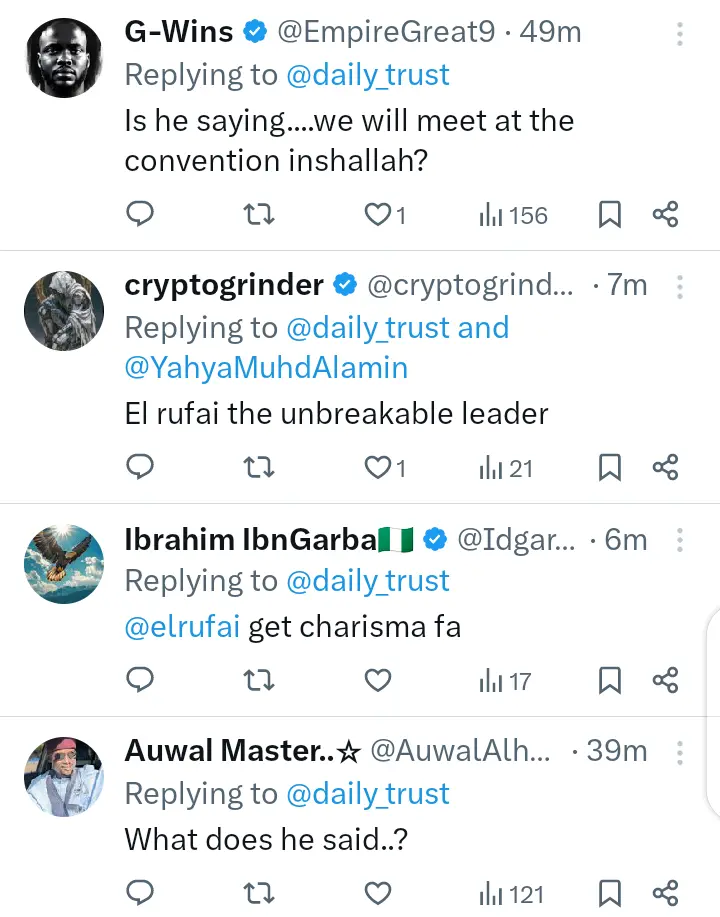720x917 pixels.
Task: Retweet G-Wins' reply about convention
Action: coord(259,214)
